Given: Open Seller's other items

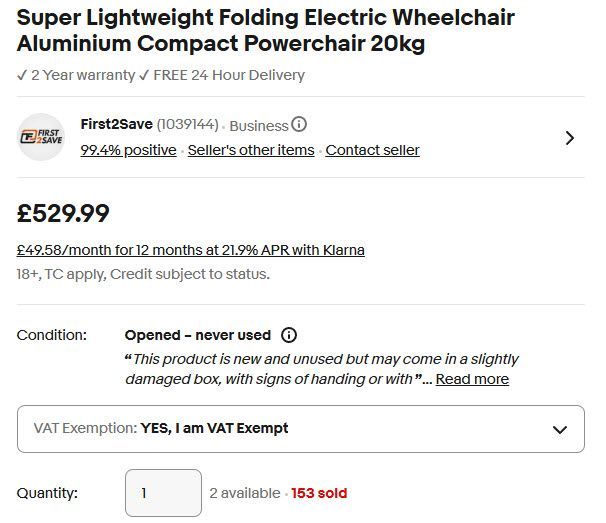Looking at the screenshot, I should click(251, 150).
